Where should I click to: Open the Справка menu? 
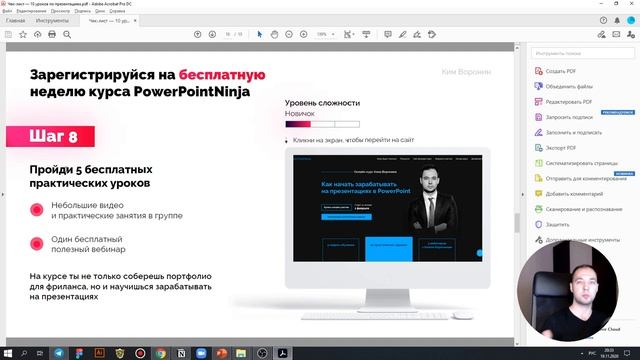click(x=117, y=11)
